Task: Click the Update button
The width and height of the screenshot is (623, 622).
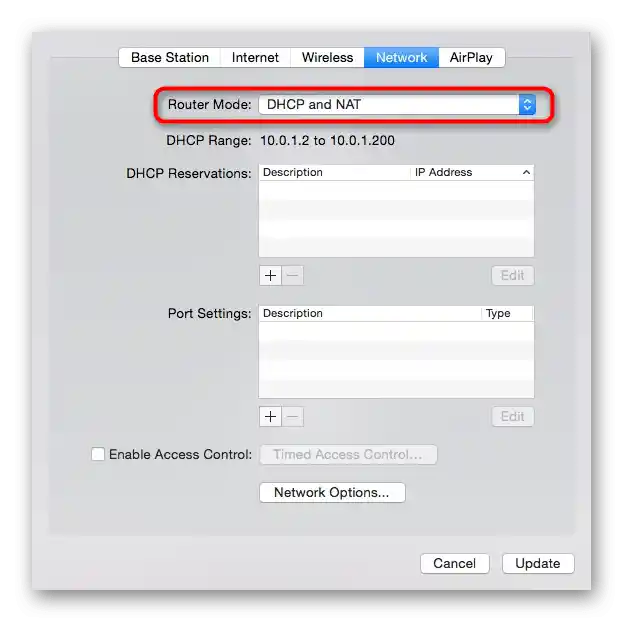Action: click(x=538, y=563)
